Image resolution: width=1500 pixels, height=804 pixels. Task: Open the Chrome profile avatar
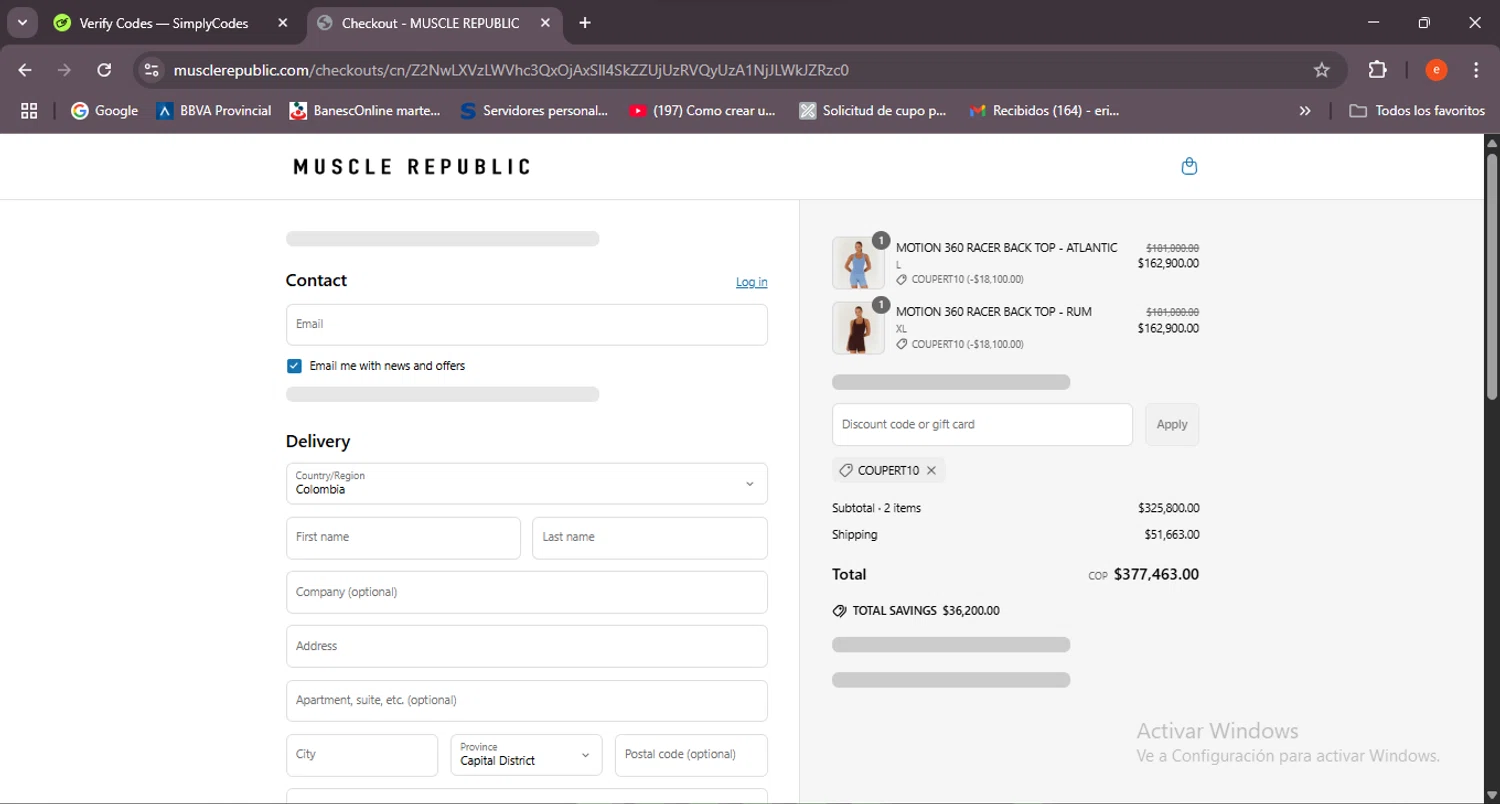(1436, 70)
